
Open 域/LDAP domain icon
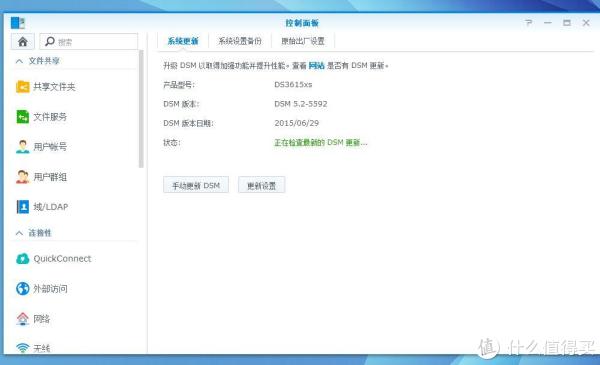[x=23, y=207]
